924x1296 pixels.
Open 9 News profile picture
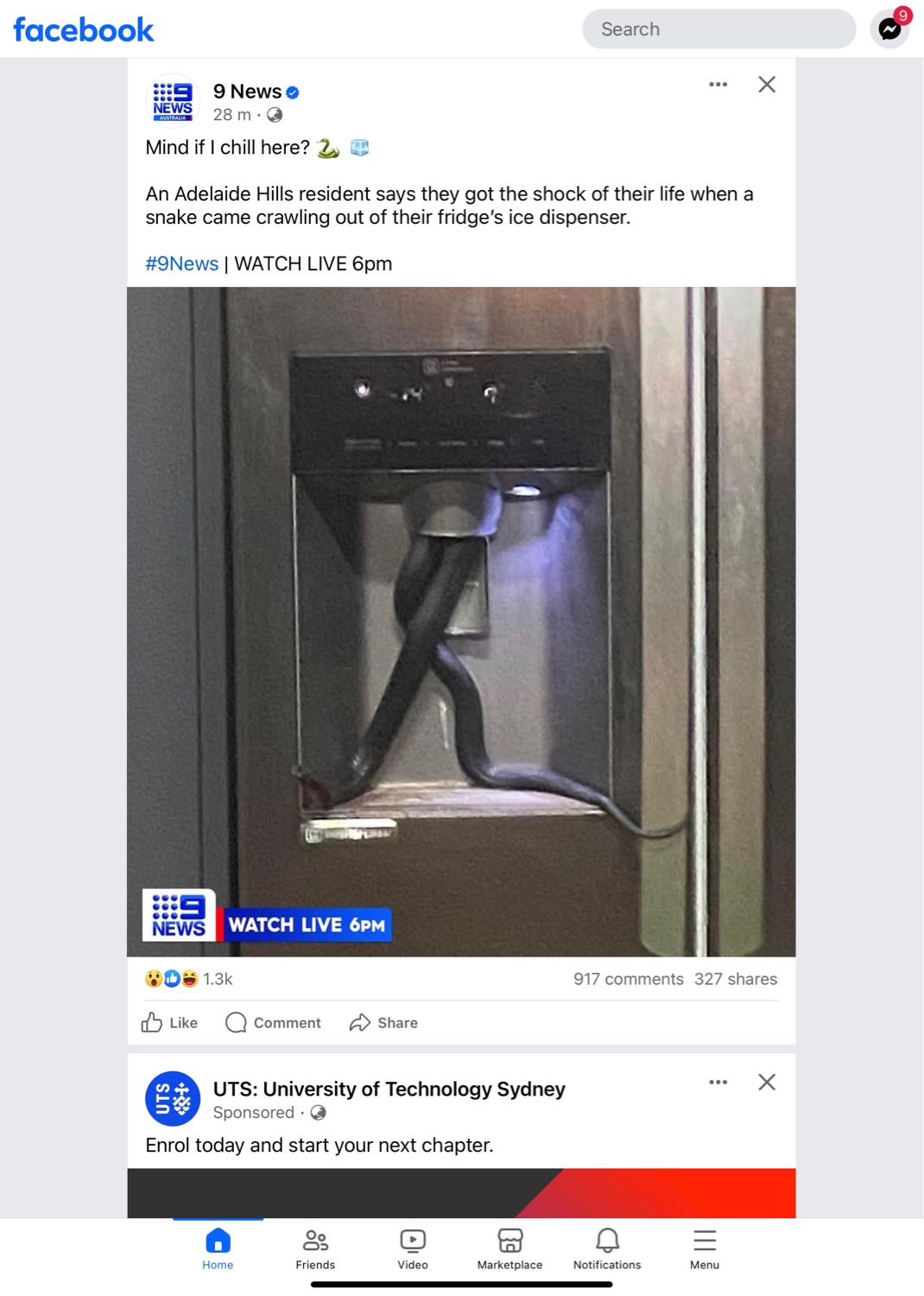pos(173,102)
